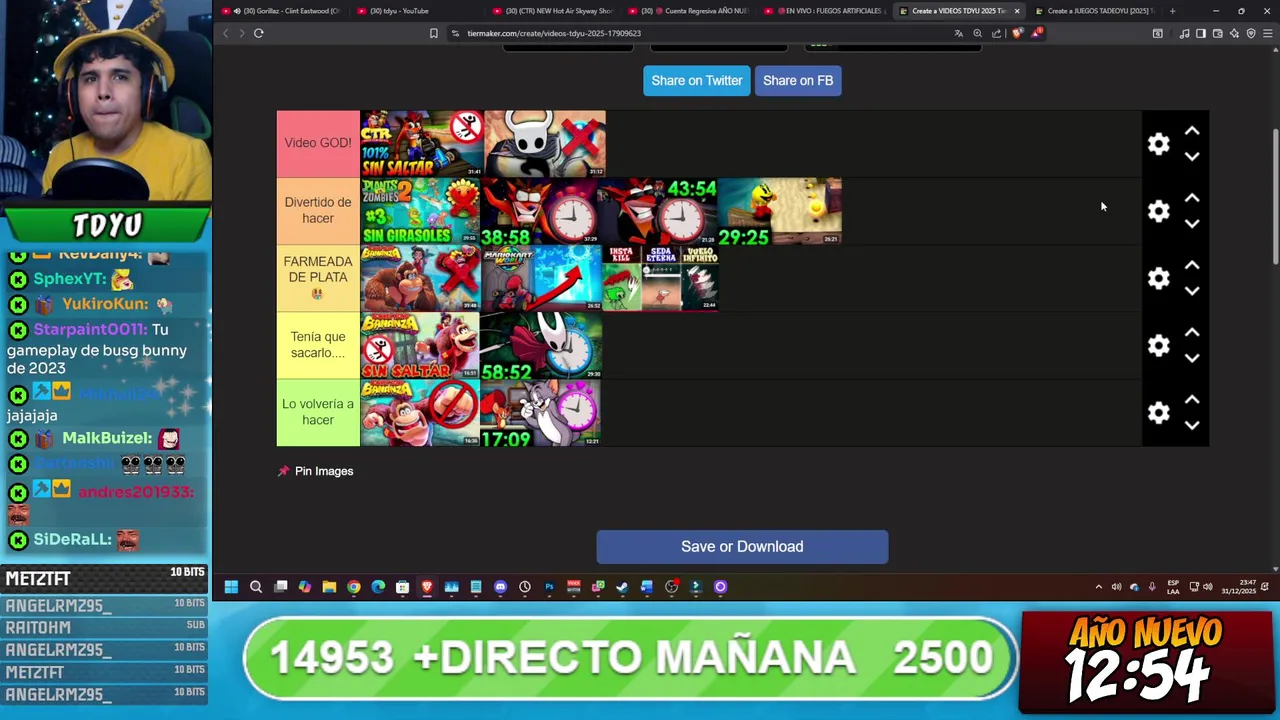Open volume control in system tray
The image size is (1280, 720).
click(1207, 587)
